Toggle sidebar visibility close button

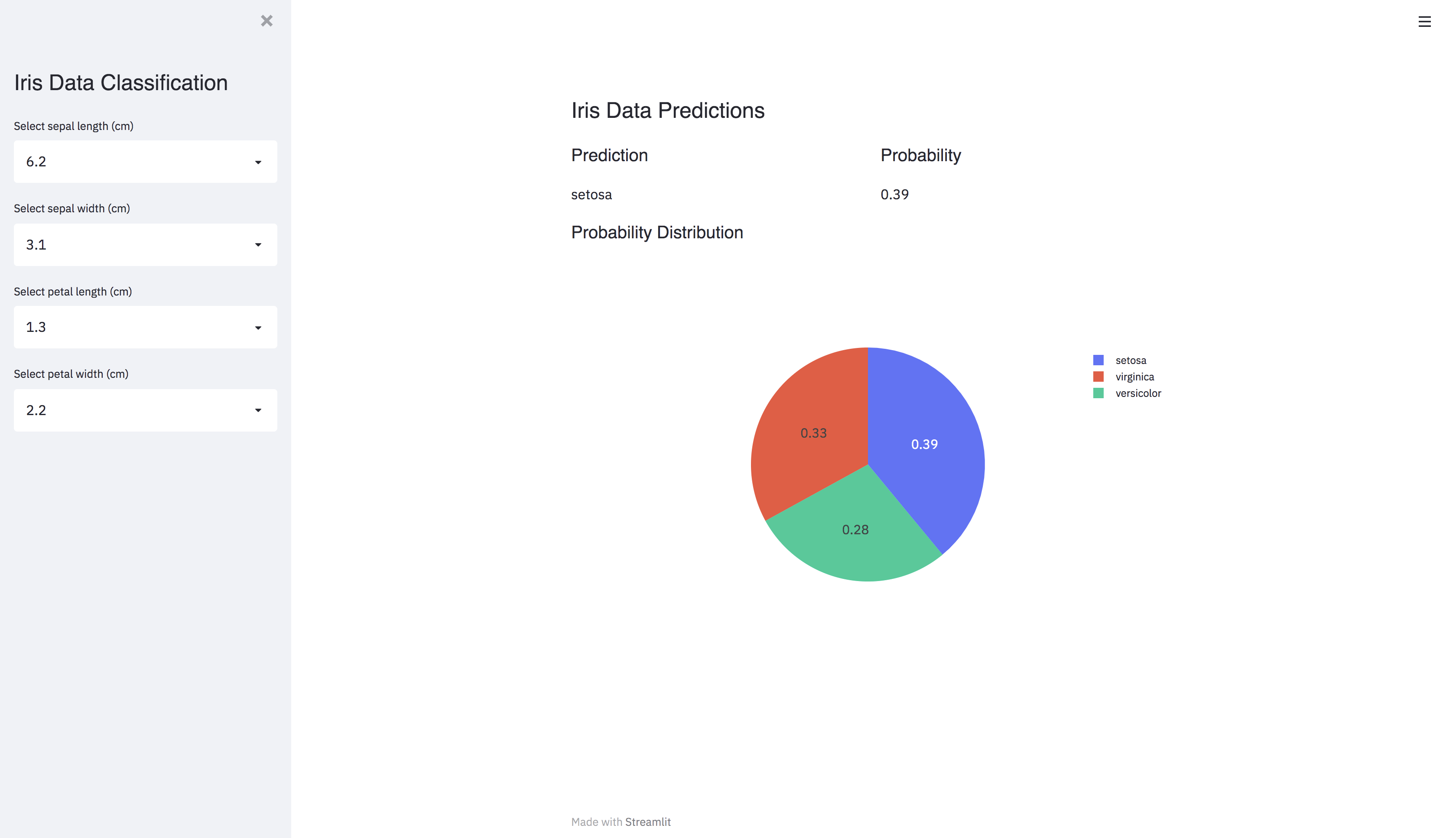[266, 20]
